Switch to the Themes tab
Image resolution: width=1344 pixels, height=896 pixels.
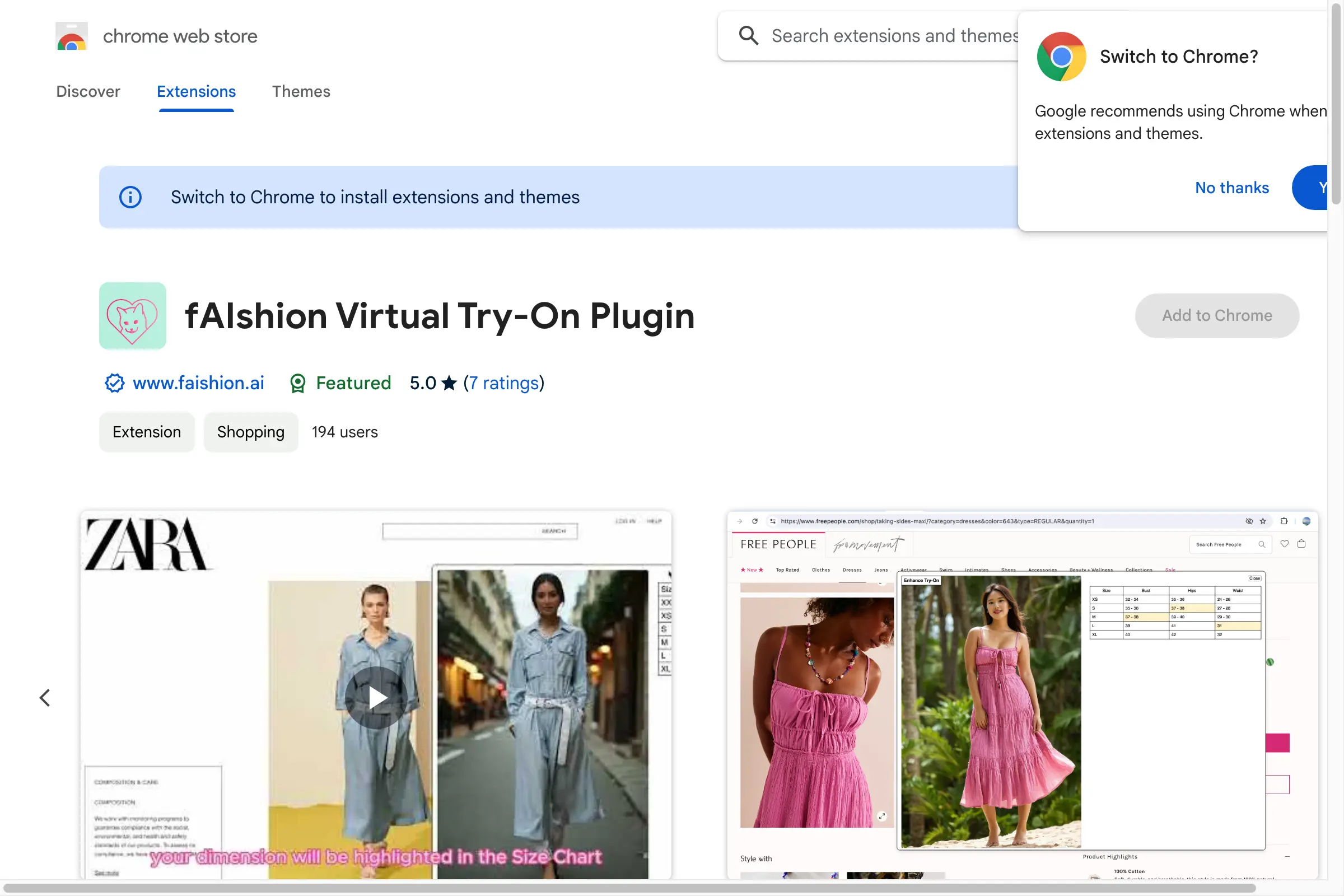[301, 91]
